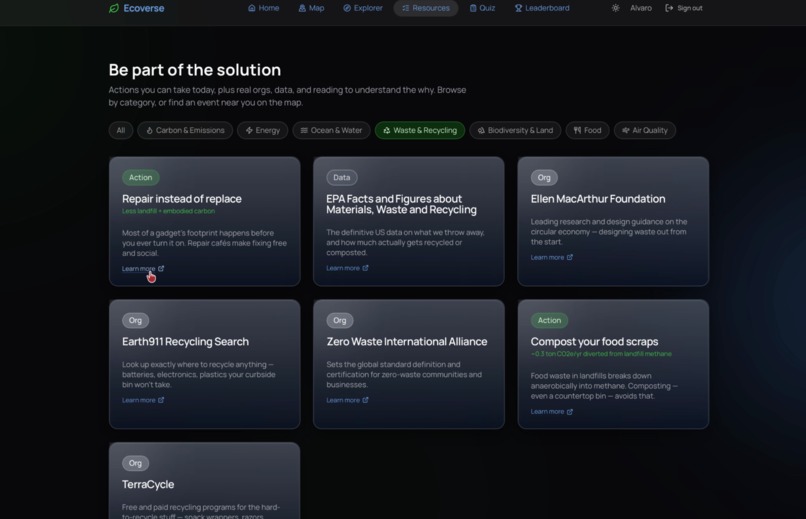The width and height of the screenshot is (806, 519).
Task: Click the flame icon on Carbon & Emissions
Action: tap(150, 131)
